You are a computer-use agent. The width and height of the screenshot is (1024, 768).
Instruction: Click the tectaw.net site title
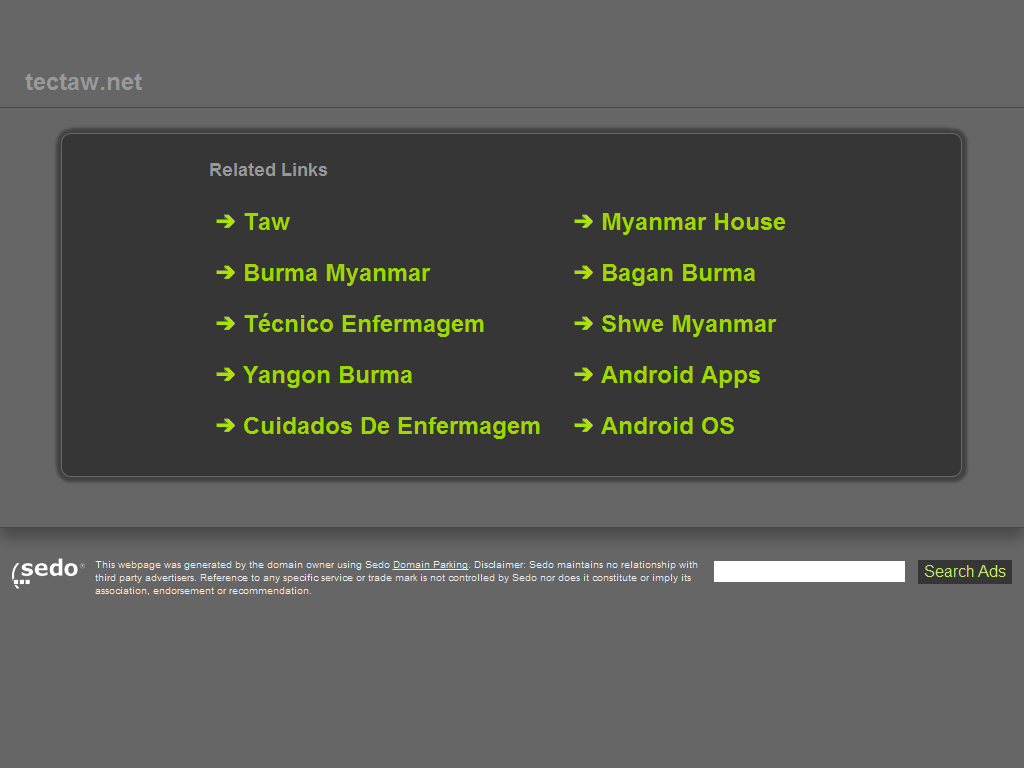tap(84, 82)
